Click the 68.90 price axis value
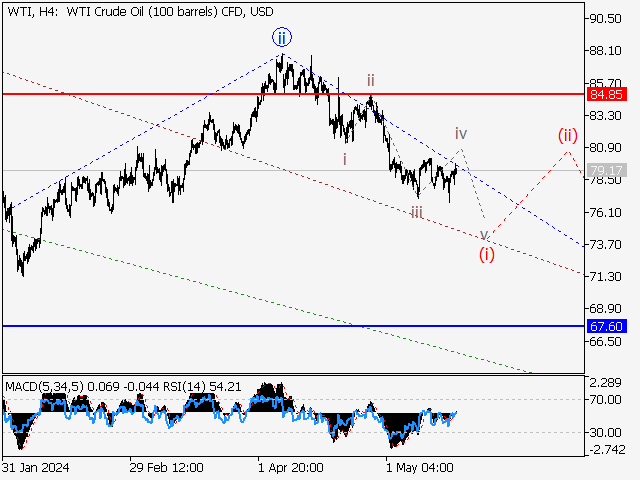640x480 pixels. pos(606,309)
